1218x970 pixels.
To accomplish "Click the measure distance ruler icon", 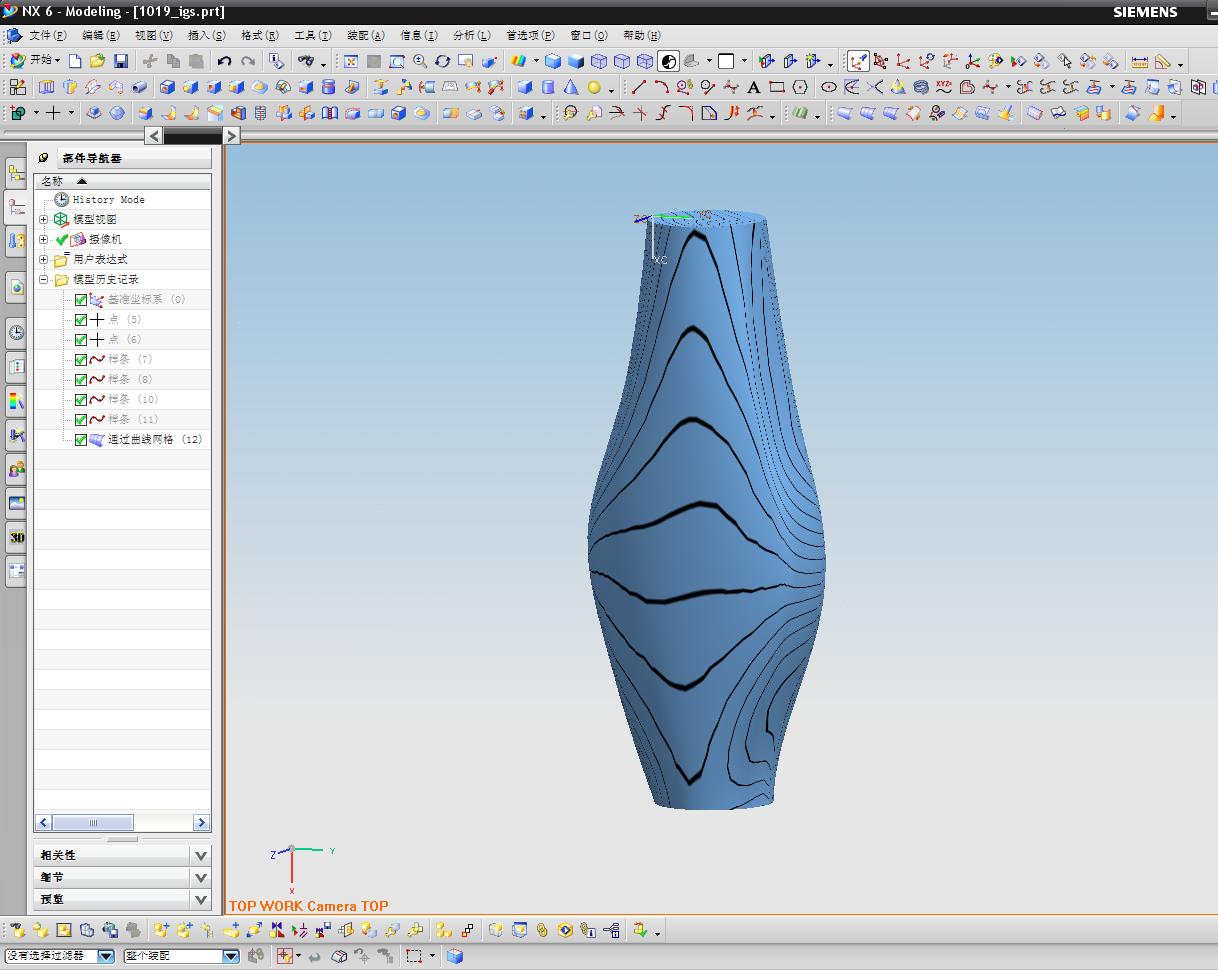I will click(x=1139, y=61).
